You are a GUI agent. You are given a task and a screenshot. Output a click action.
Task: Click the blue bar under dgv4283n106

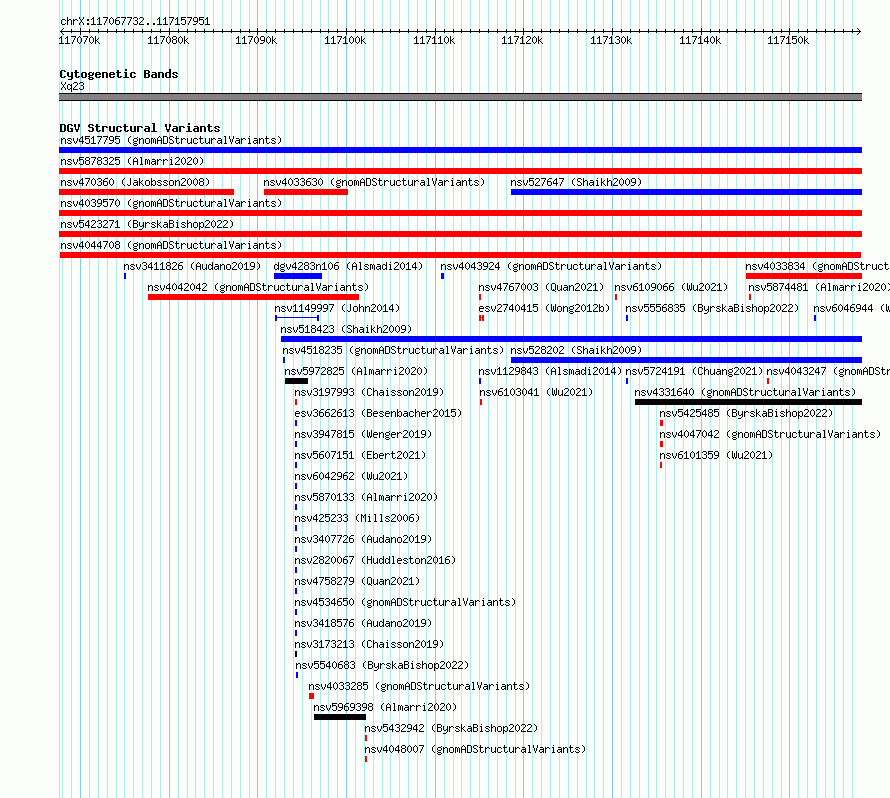pyautogui.click(x=298, y=276)
